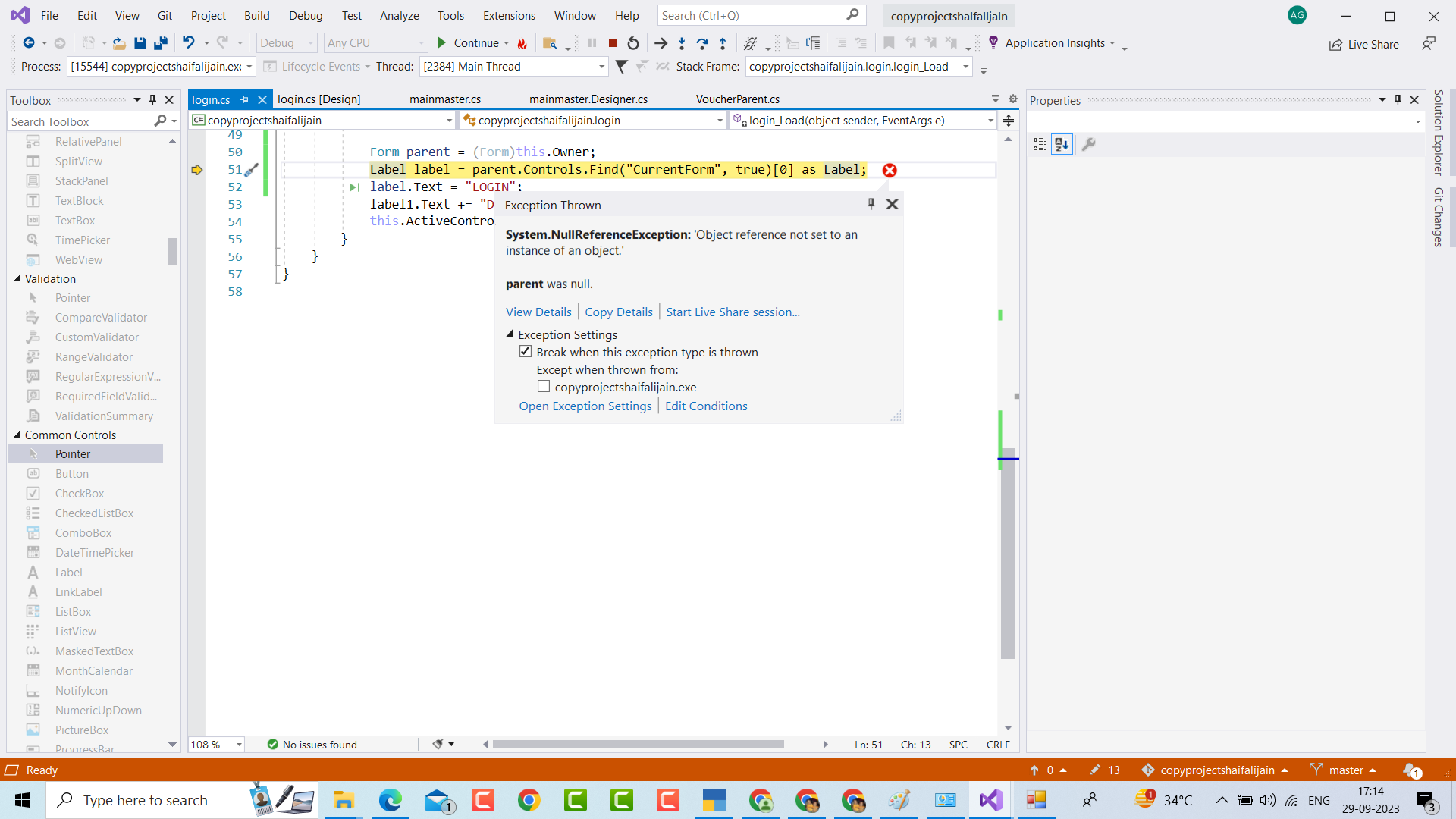
Task: Open file with the Open File icon
Action: [x=119, y=43]
